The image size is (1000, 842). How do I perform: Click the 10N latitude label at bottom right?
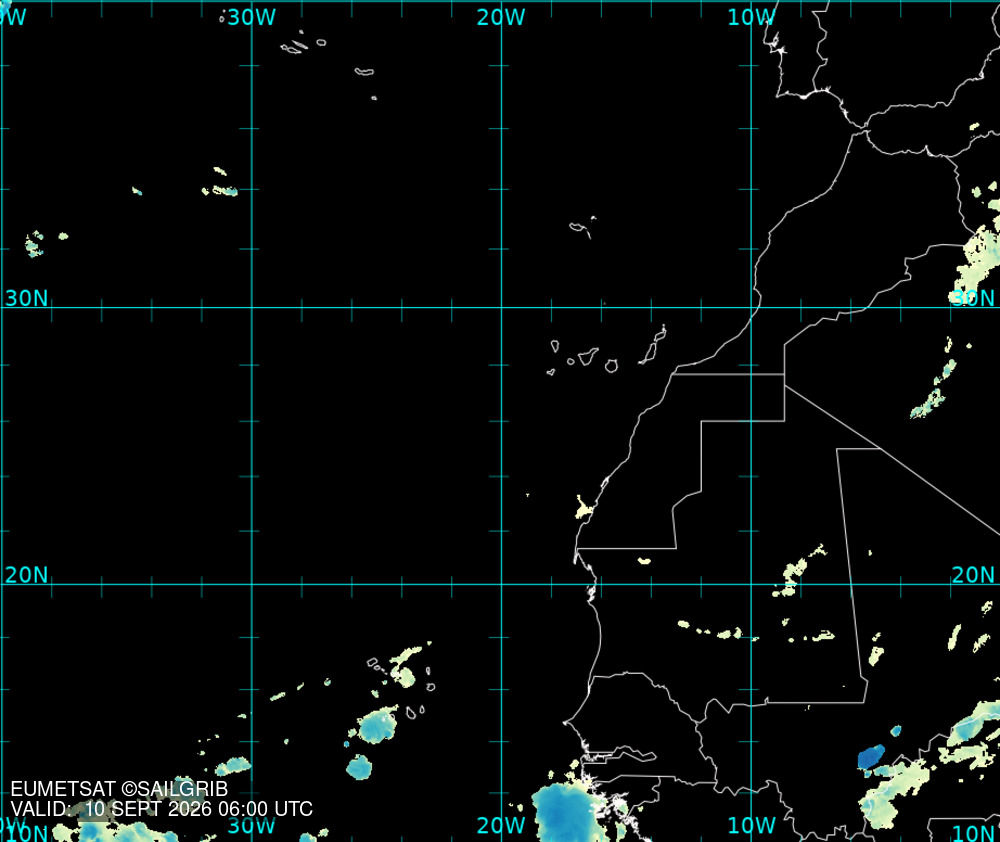coord(973,833)
